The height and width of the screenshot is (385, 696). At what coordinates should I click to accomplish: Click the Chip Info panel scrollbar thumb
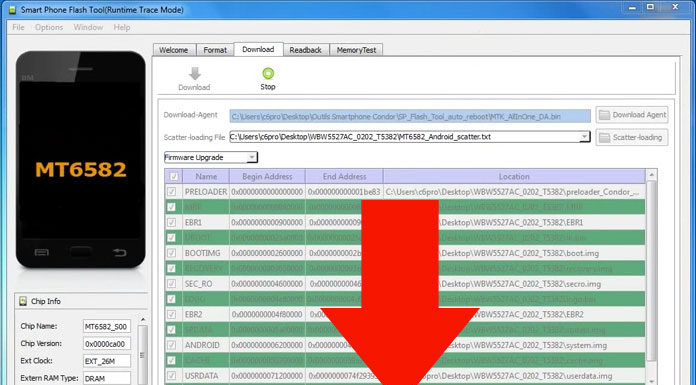143,355
